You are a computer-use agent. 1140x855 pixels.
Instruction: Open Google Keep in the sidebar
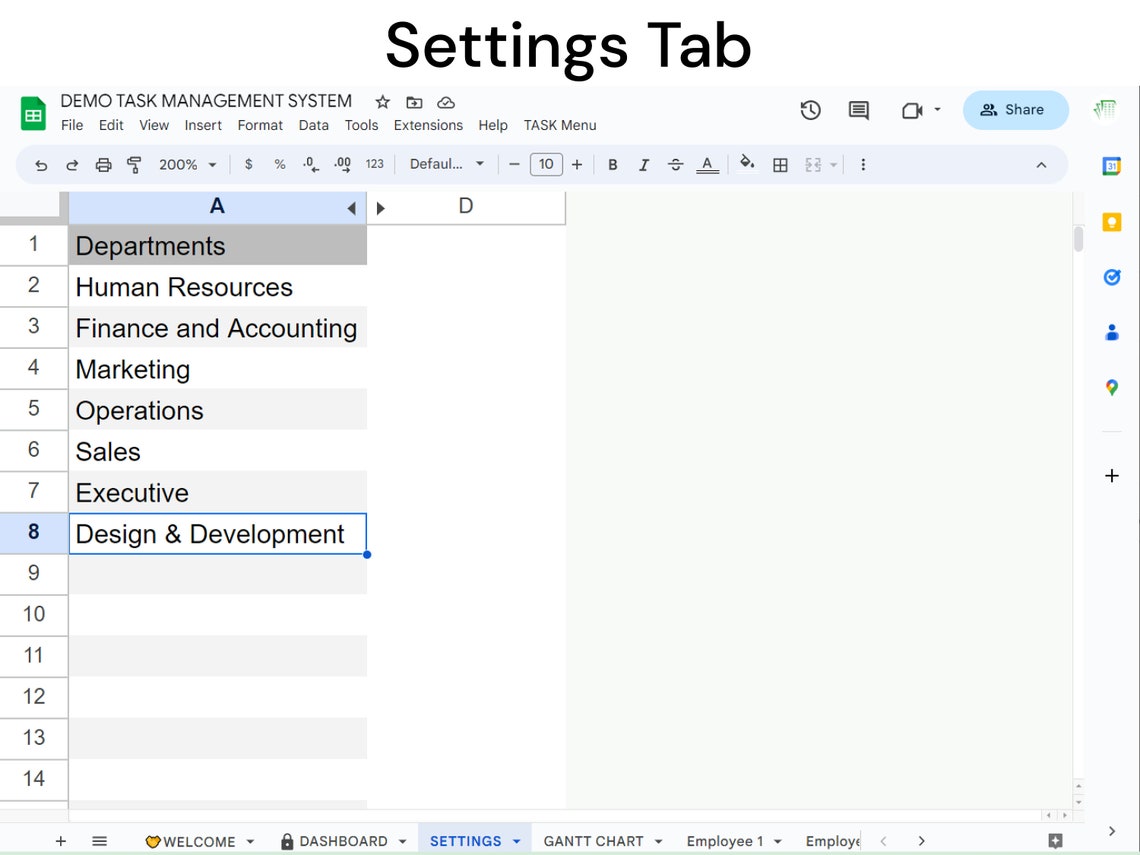point(1112,222)
